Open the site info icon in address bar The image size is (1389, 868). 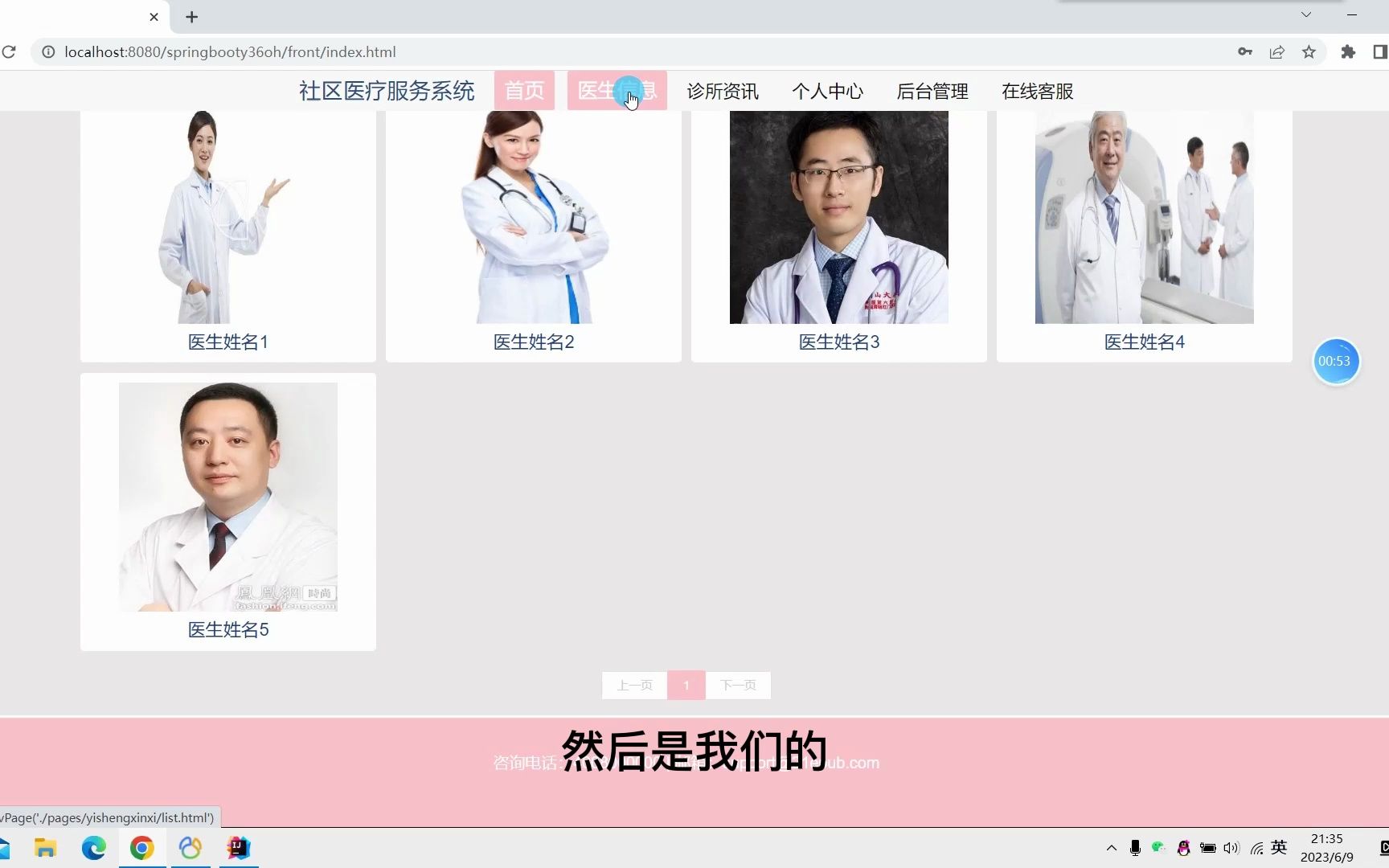(49, 51)
